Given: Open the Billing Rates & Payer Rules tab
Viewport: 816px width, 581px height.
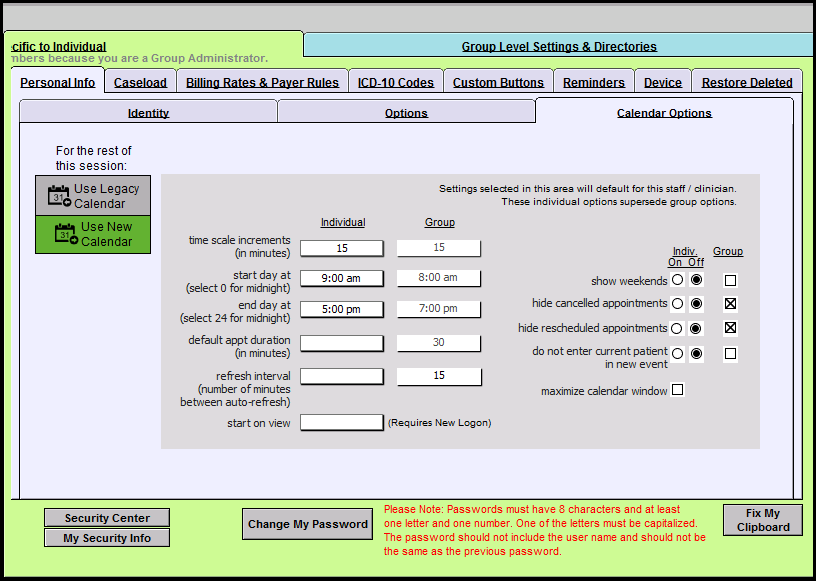Looking at the screenshot, I should pos(262,83).
